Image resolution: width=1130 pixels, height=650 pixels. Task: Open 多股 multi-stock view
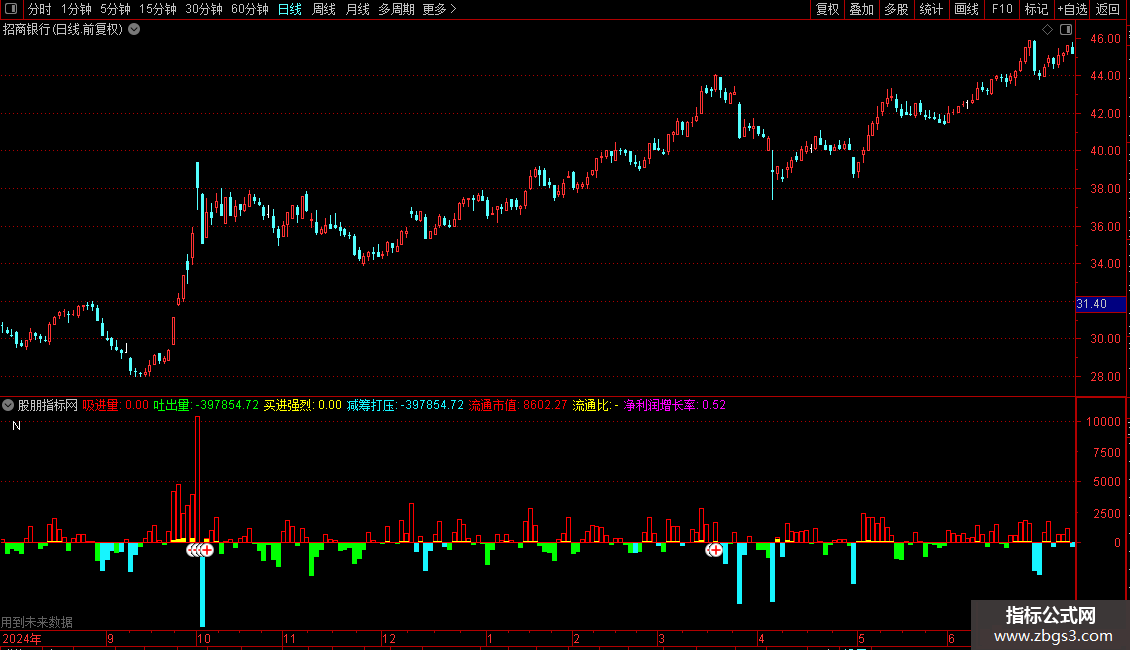896,9
